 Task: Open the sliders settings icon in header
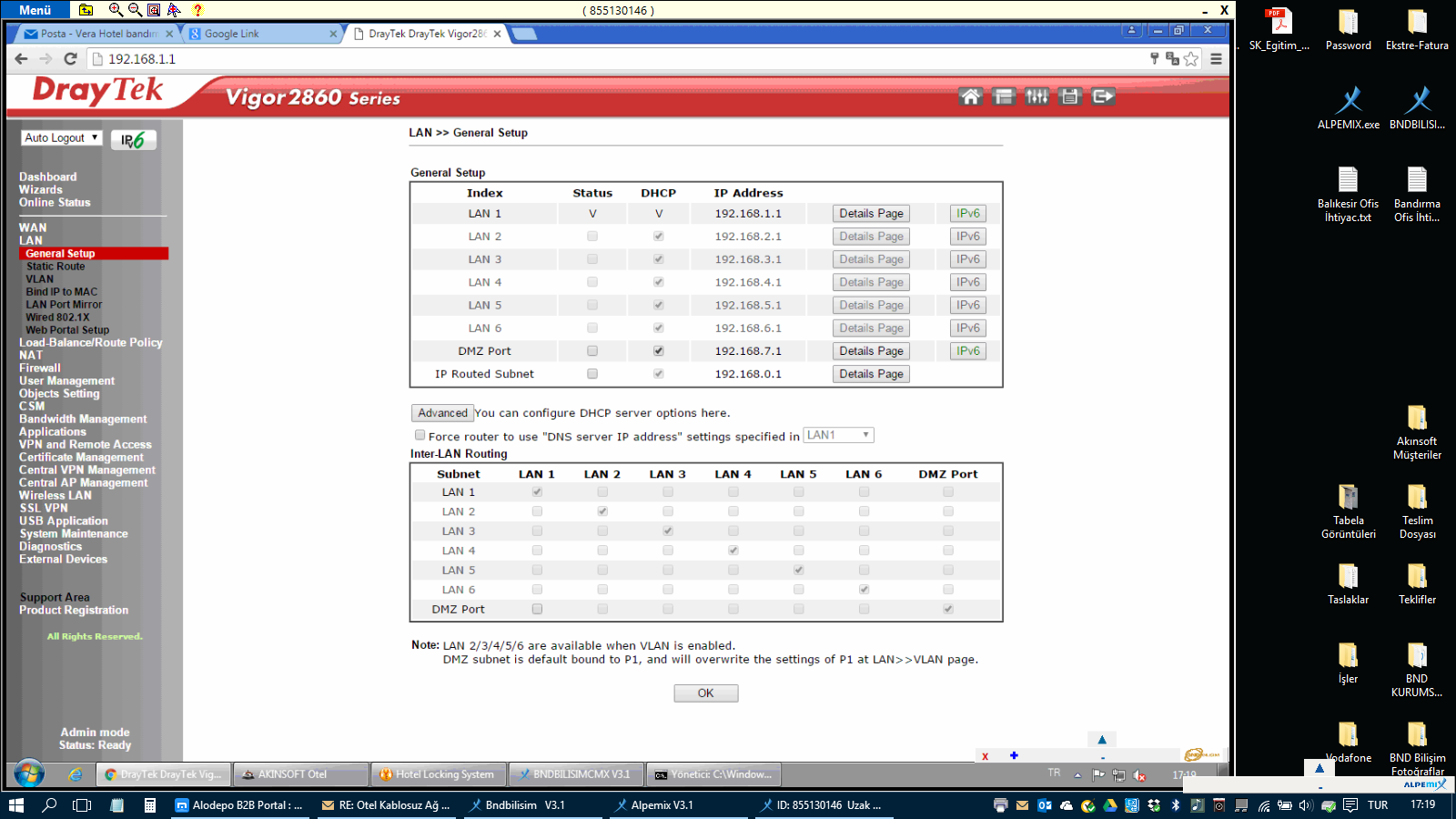tap(1036, 96)
